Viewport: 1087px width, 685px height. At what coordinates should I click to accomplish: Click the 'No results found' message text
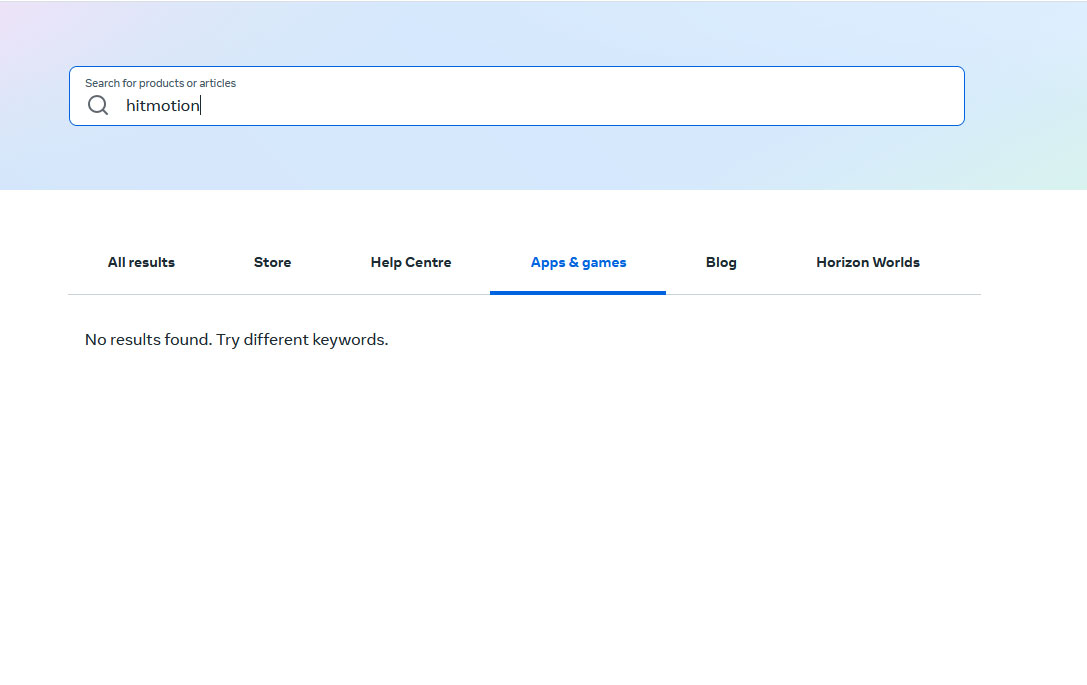click(x=236, y=340)
